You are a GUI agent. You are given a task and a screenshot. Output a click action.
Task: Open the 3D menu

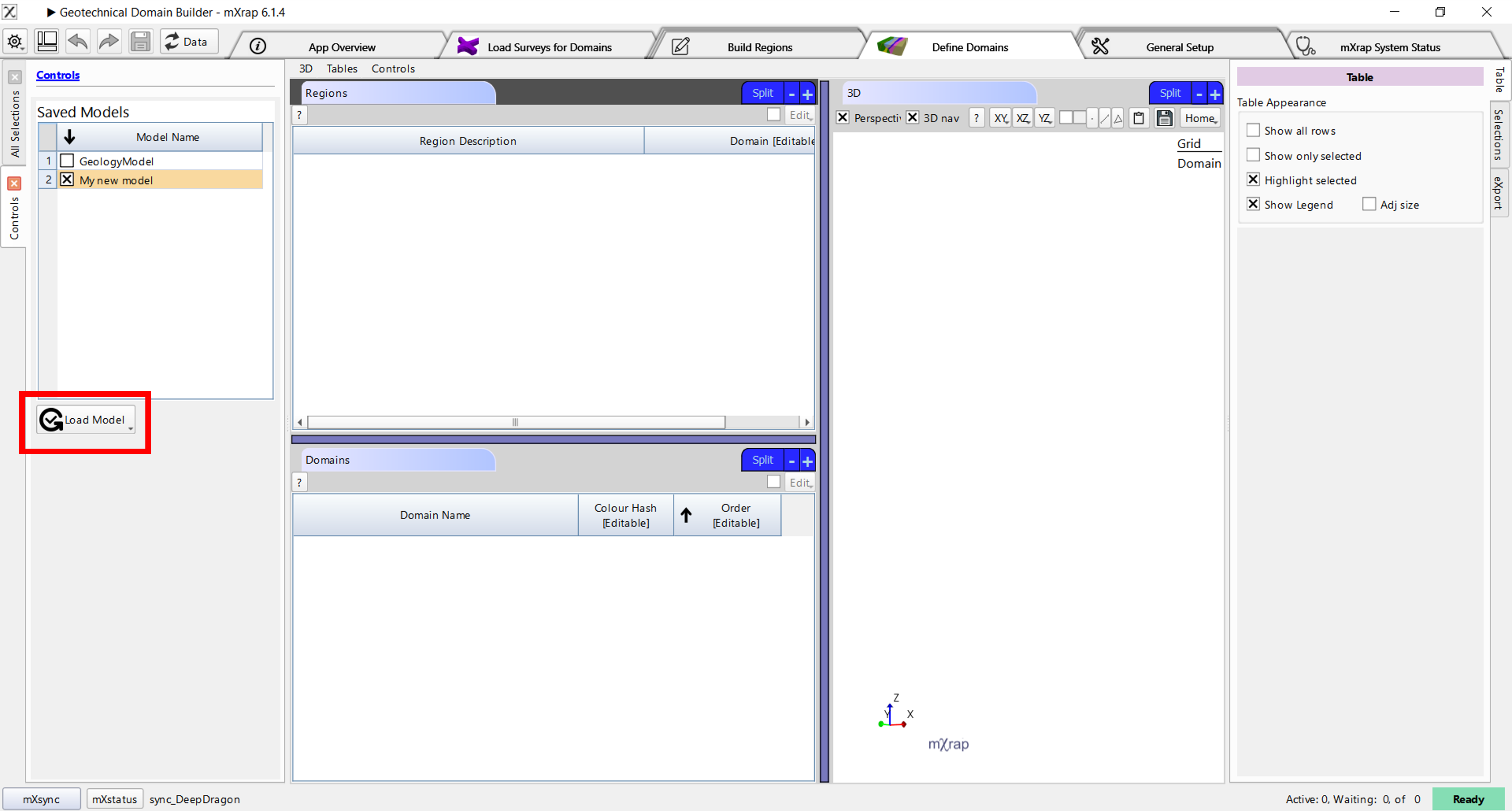click(x=305, y=69)
